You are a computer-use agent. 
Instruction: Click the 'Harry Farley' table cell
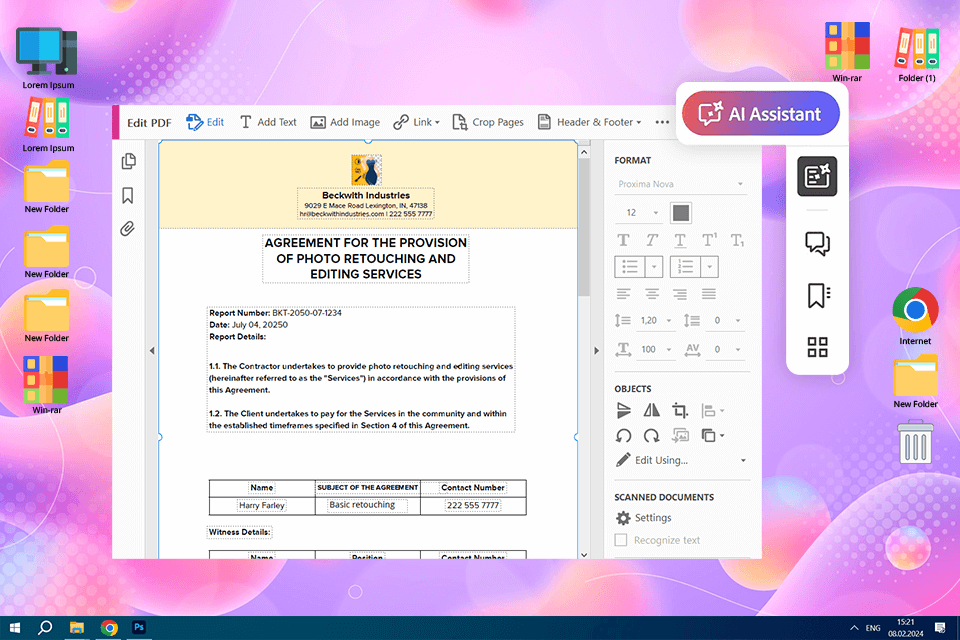pos(261,505)
